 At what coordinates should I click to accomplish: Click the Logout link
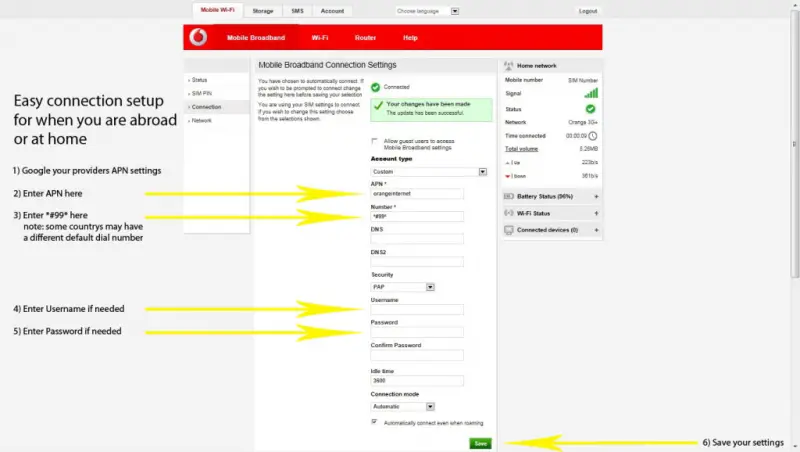(588, 11)
